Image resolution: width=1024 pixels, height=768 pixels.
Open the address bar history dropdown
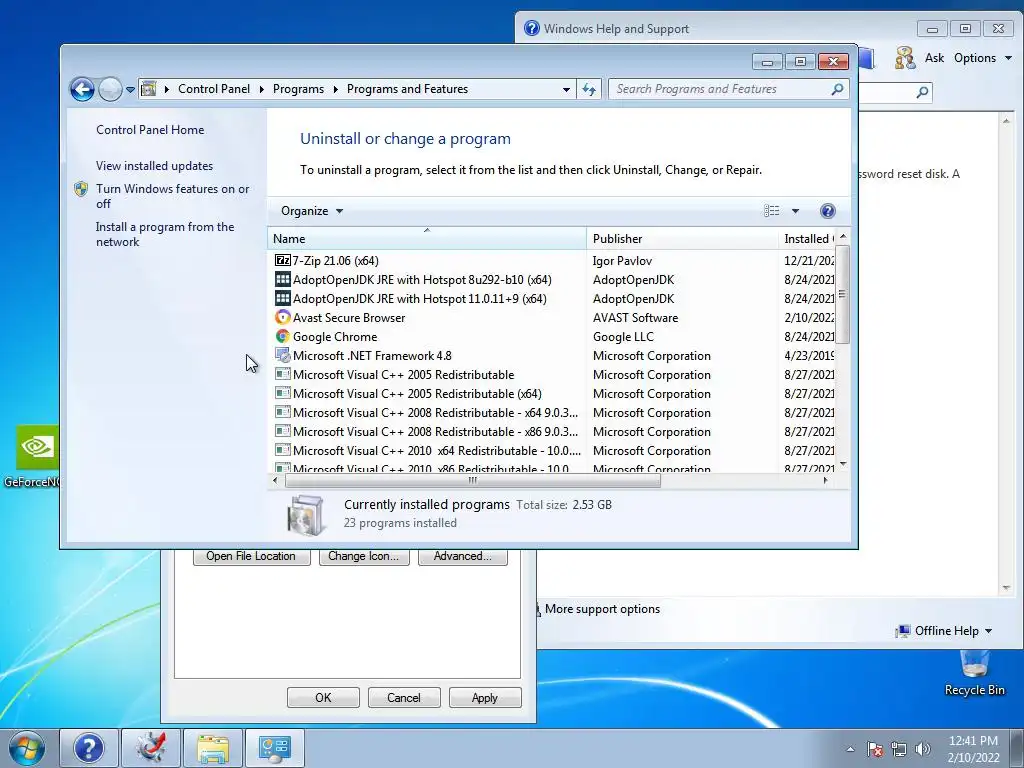pyautogui.click(x=566, y=89)
